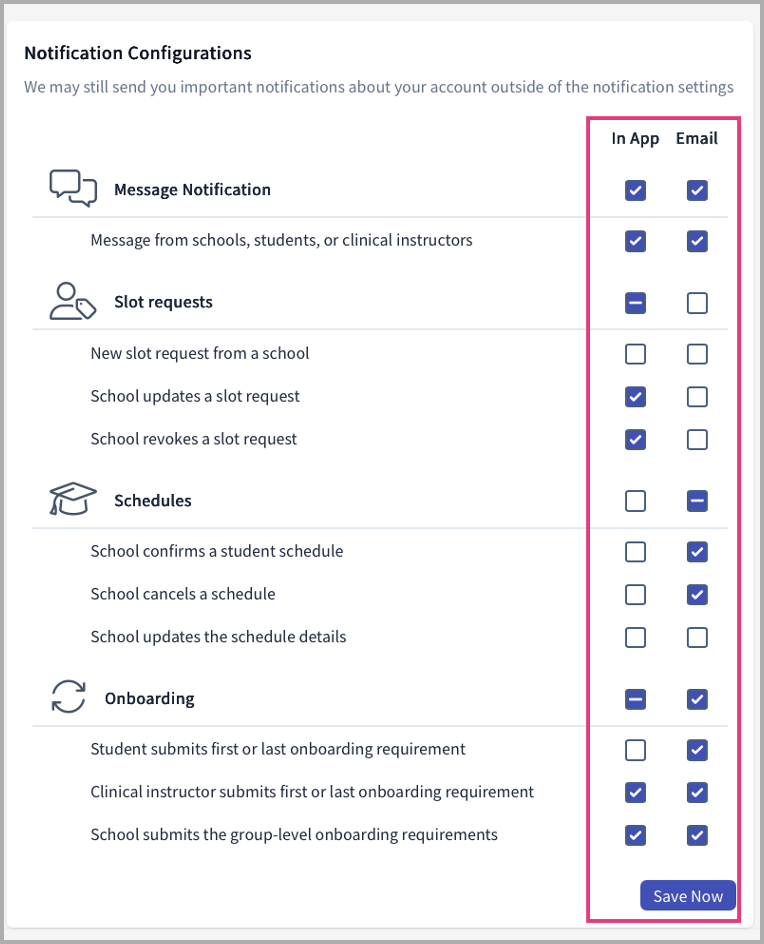Uncheck In App for Message Notification
Viewport: 764px width, 944px height.
[x=635, y=190]
